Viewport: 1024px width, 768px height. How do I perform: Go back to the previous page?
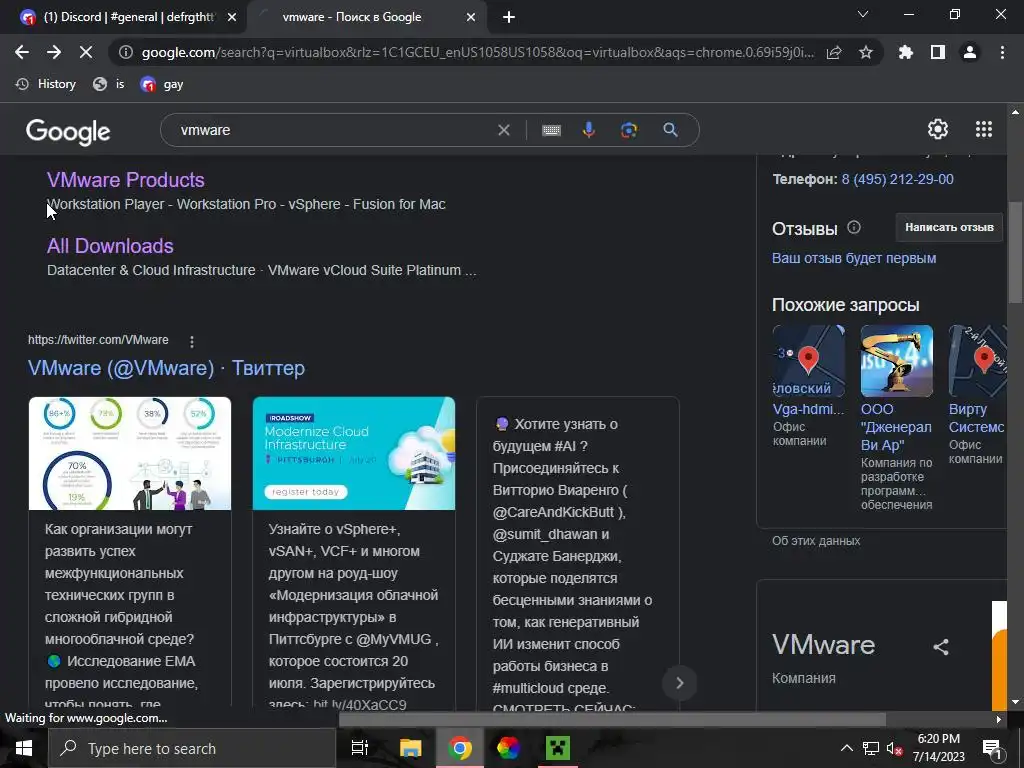[x=22, y=52]
